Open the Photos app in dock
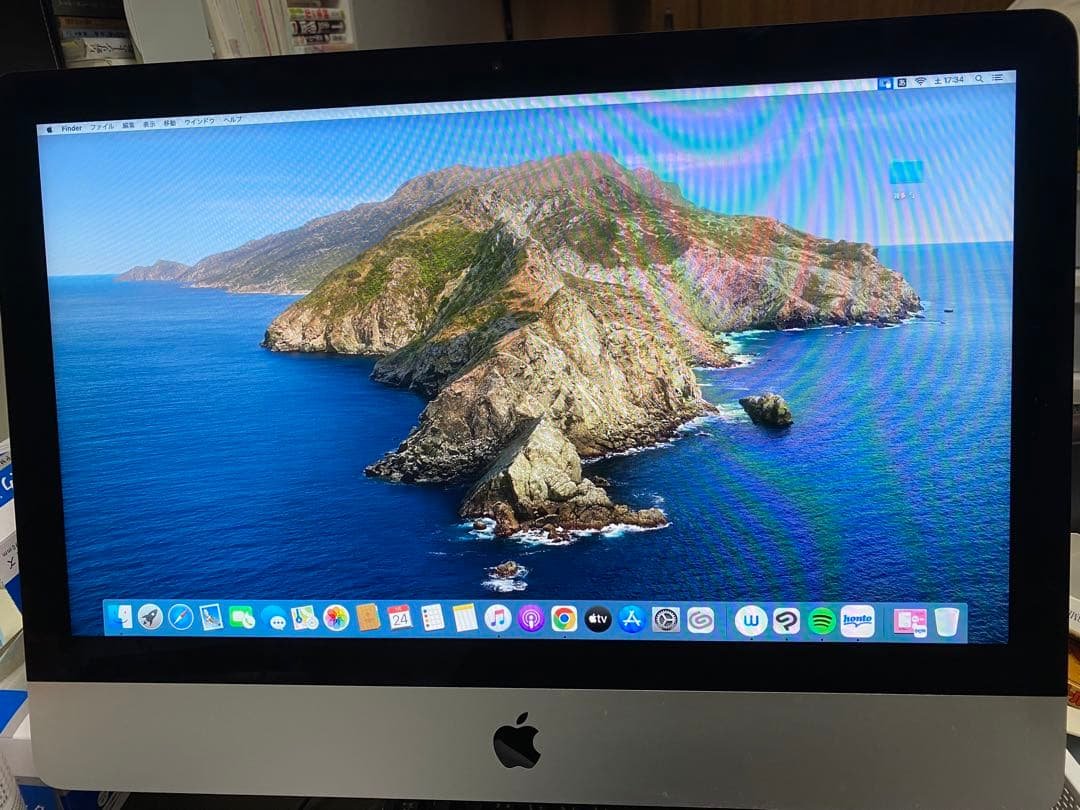The height and width of the screenshot is (810, 1080). tap(336, 618)
